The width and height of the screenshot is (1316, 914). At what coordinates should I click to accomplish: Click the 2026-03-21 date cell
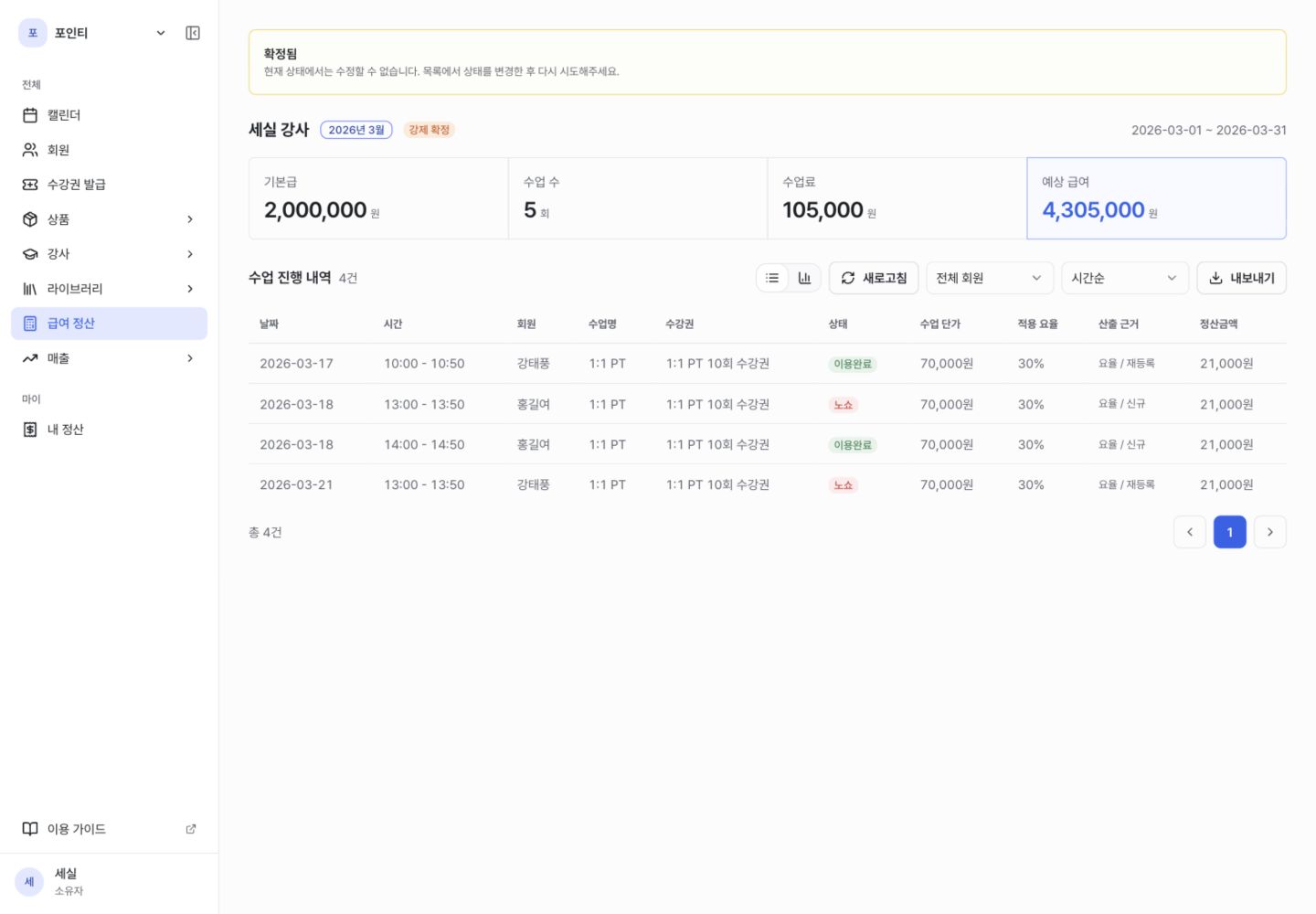296,484
